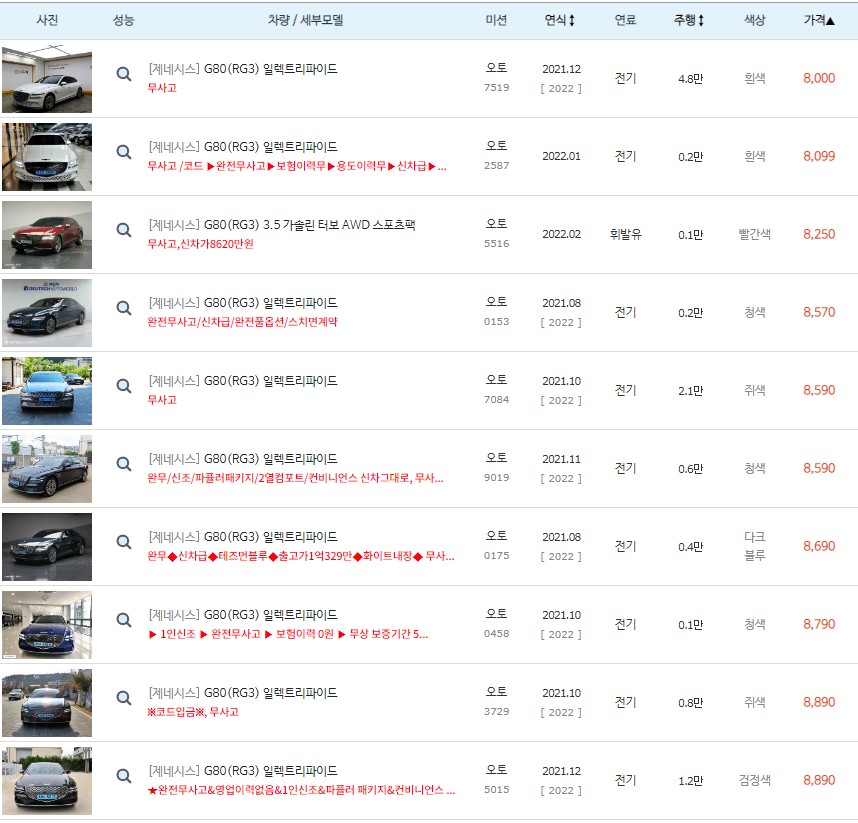The height and width of the screenshot is (823, 858).
Task: Open performance report icon for 5015 listing
Action: point(124,776)
